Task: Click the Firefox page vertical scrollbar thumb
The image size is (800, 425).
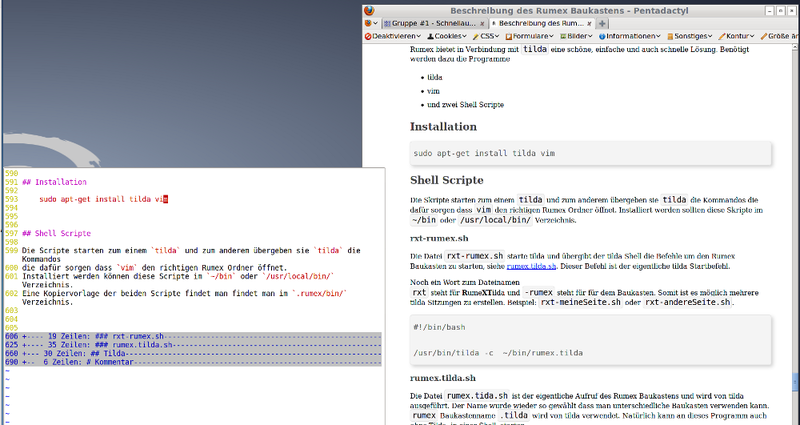Action: [x=795, y=381]
